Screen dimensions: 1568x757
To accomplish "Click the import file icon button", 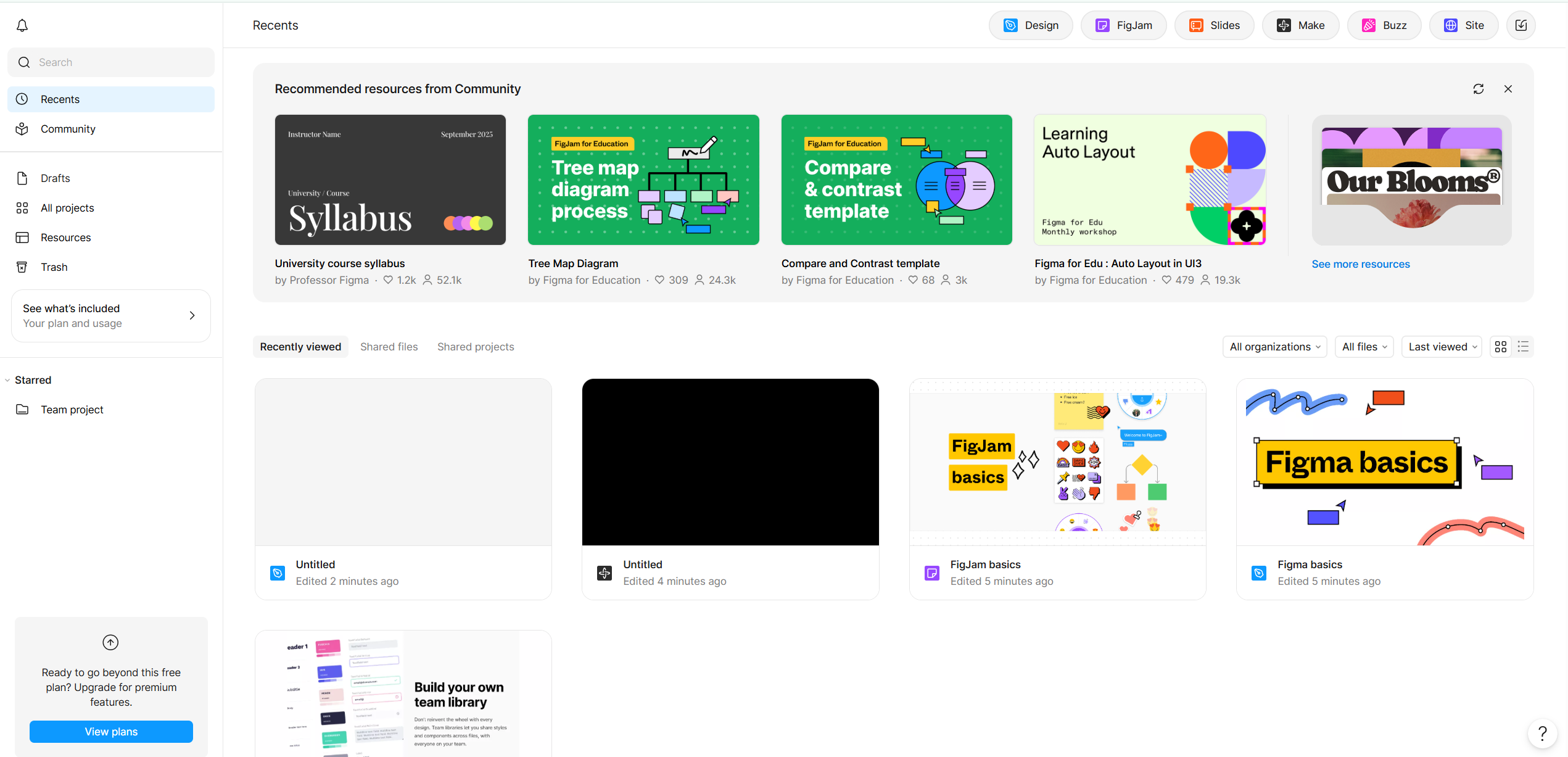I will 1521,25.
